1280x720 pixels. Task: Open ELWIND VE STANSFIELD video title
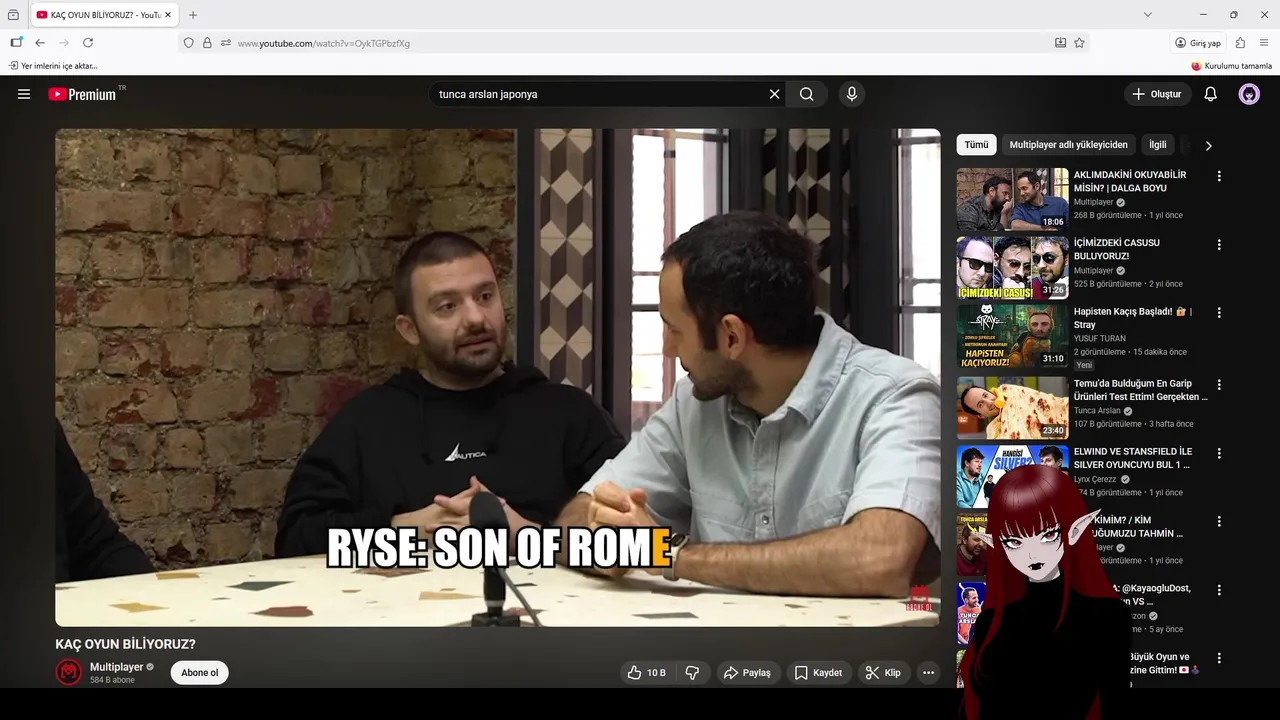[1133, 458]
